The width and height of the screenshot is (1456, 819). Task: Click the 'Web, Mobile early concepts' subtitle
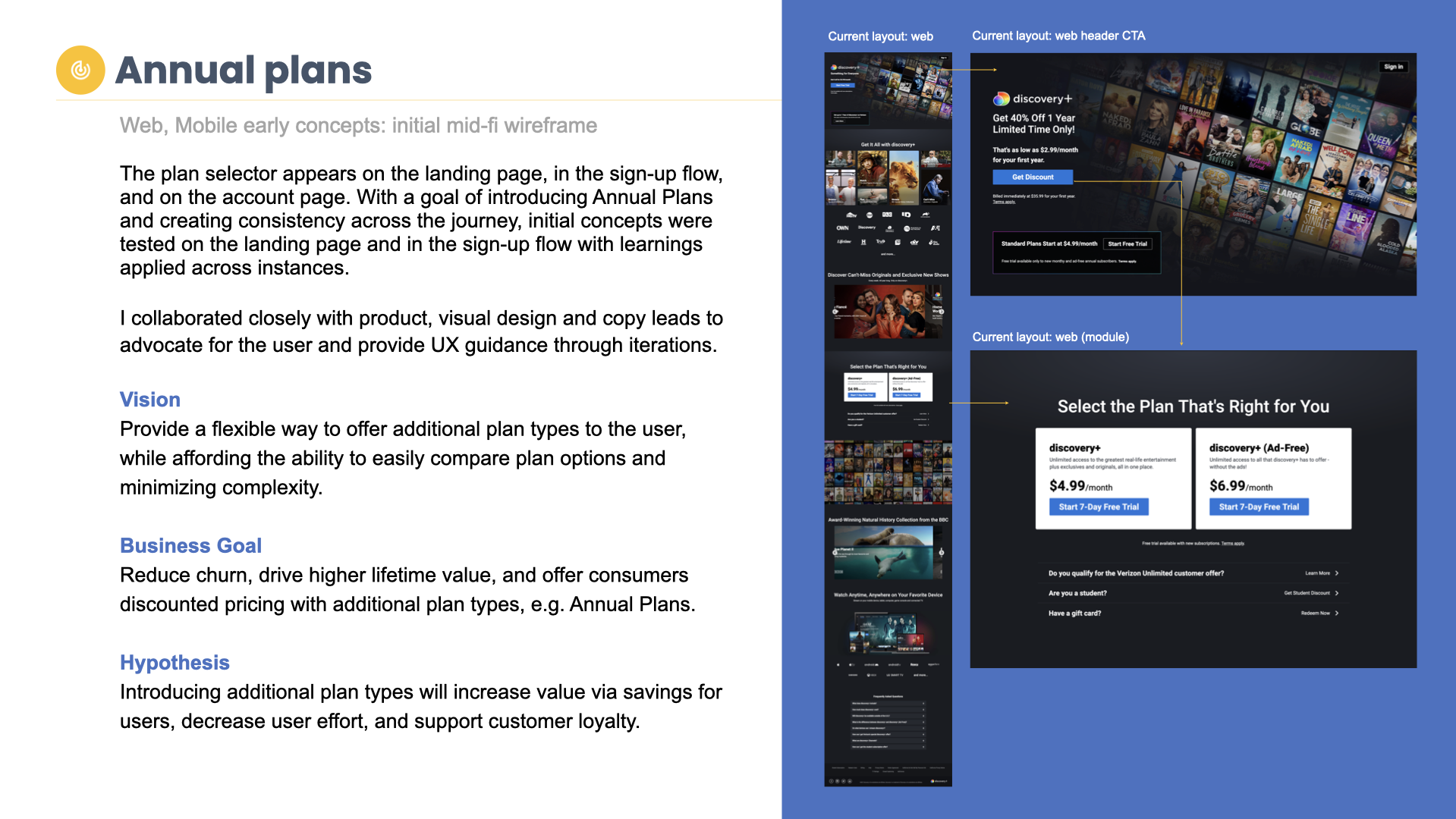click(358, 125)
